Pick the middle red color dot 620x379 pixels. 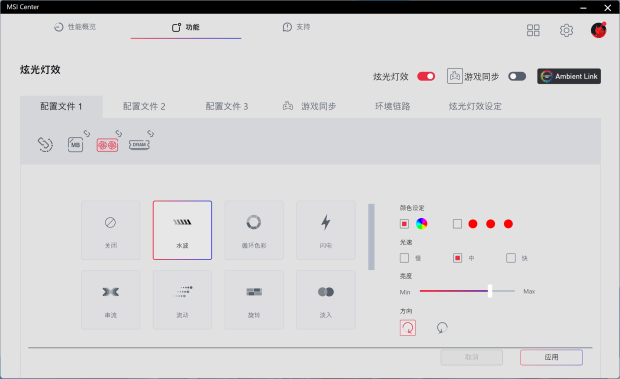[490, 224]
